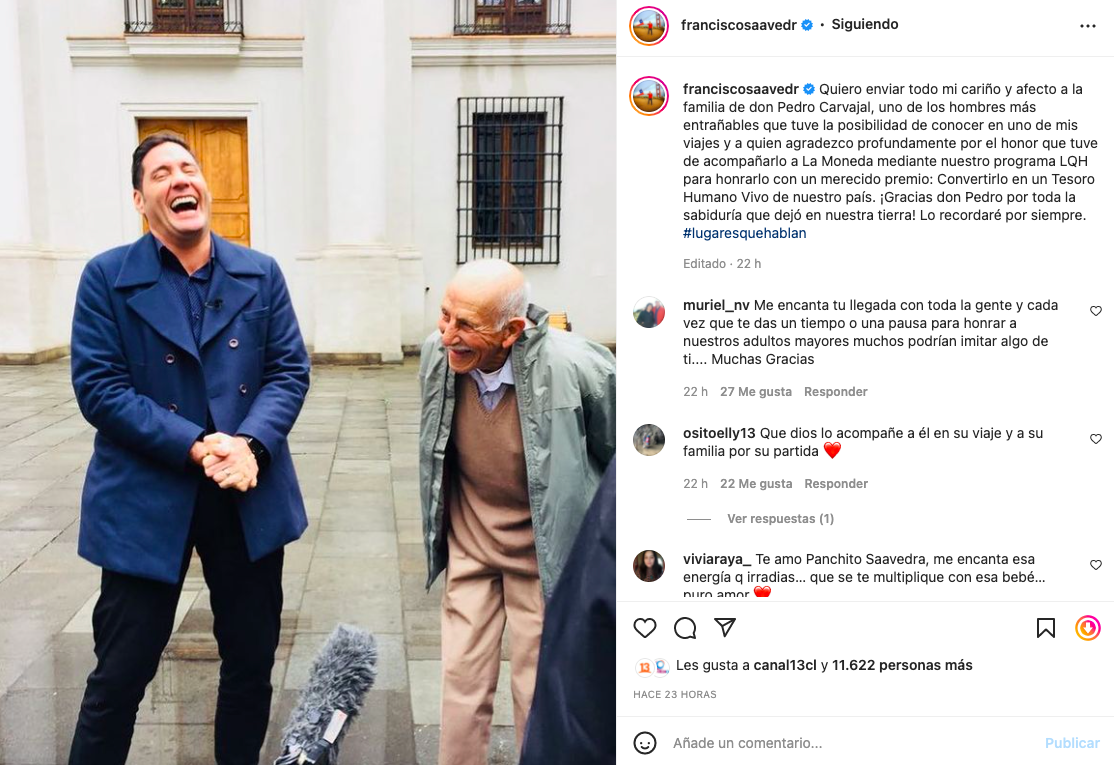This screenshot has width=1114, height=765.
Task: Open the #lugaresquehablan hashtag link
Action: [x=745, y=233]
